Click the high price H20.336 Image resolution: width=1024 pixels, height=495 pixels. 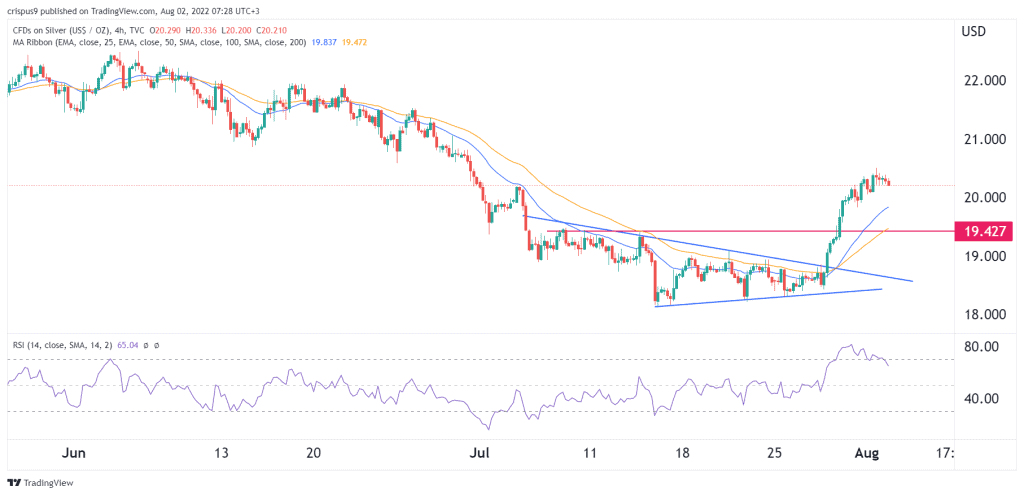click(x=199, y=31)
